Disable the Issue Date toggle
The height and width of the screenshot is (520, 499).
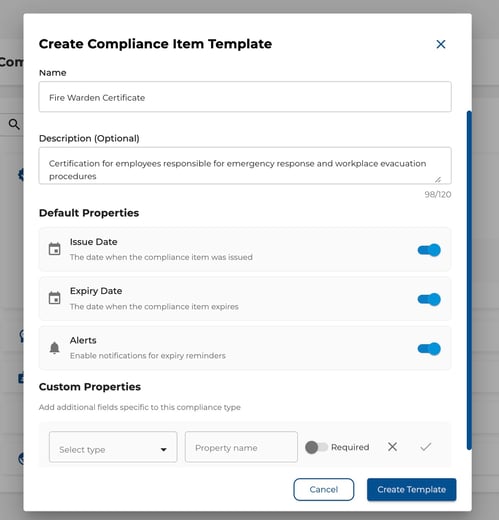[x=429, y=250]
